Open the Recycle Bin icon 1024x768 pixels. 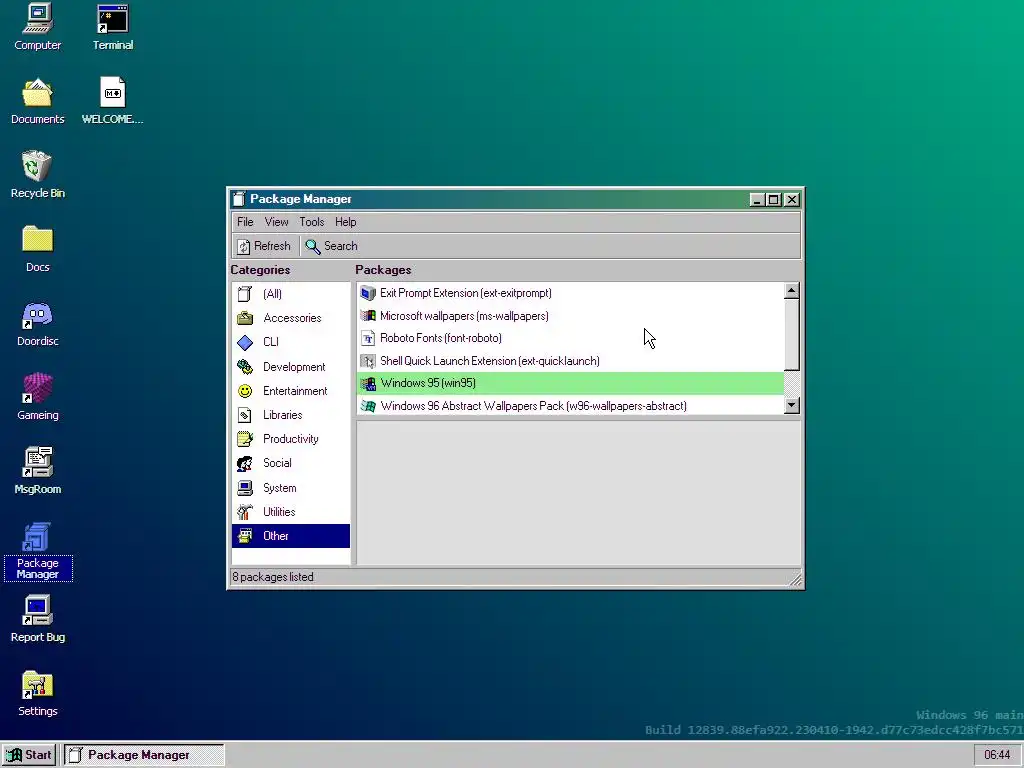click(x=37, y=175)
